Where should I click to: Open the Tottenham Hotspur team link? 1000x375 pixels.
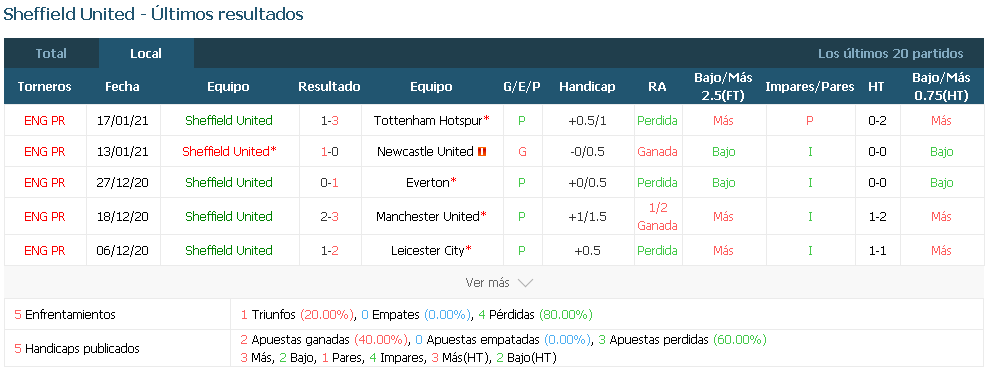427,121
